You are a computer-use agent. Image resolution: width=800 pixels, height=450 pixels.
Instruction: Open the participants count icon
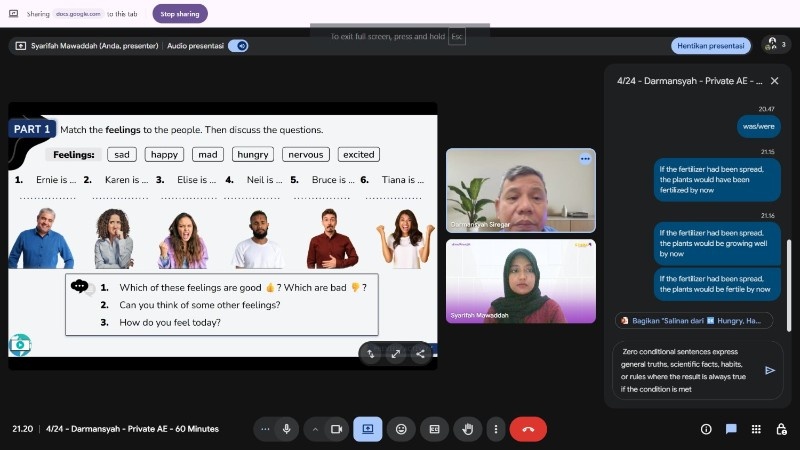click(776, 44)
